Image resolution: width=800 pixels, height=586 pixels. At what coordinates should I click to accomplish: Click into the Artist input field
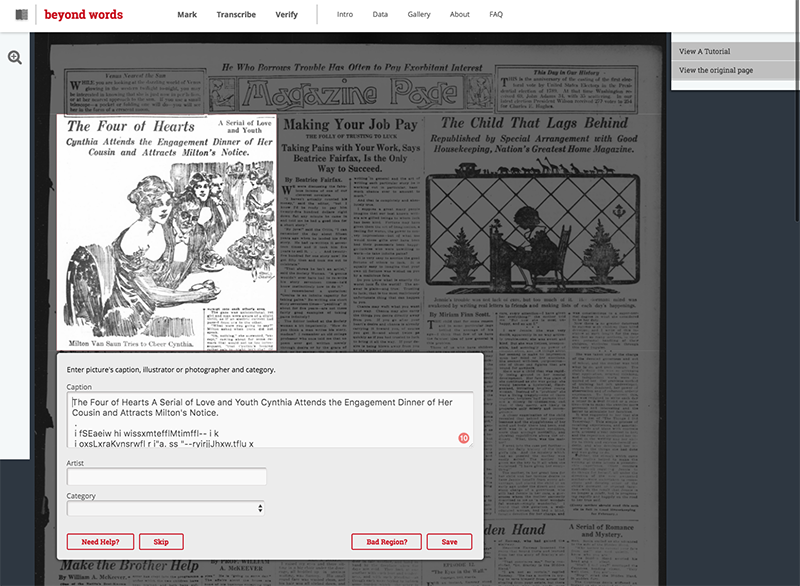coord(166,477)
